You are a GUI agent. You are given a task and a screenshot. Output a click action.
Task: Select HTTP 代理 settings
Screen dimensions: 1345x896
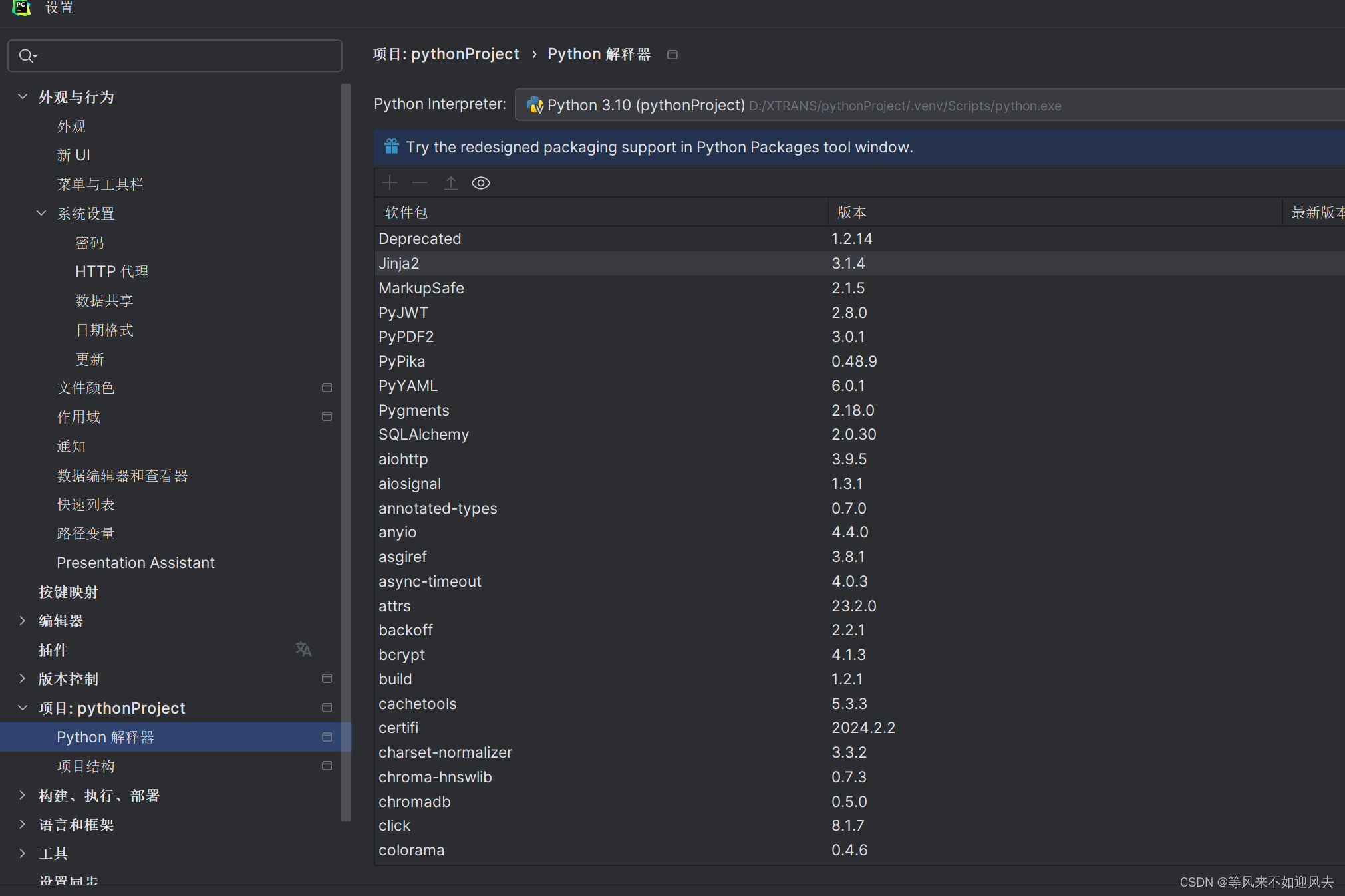[x=112, y=271]
